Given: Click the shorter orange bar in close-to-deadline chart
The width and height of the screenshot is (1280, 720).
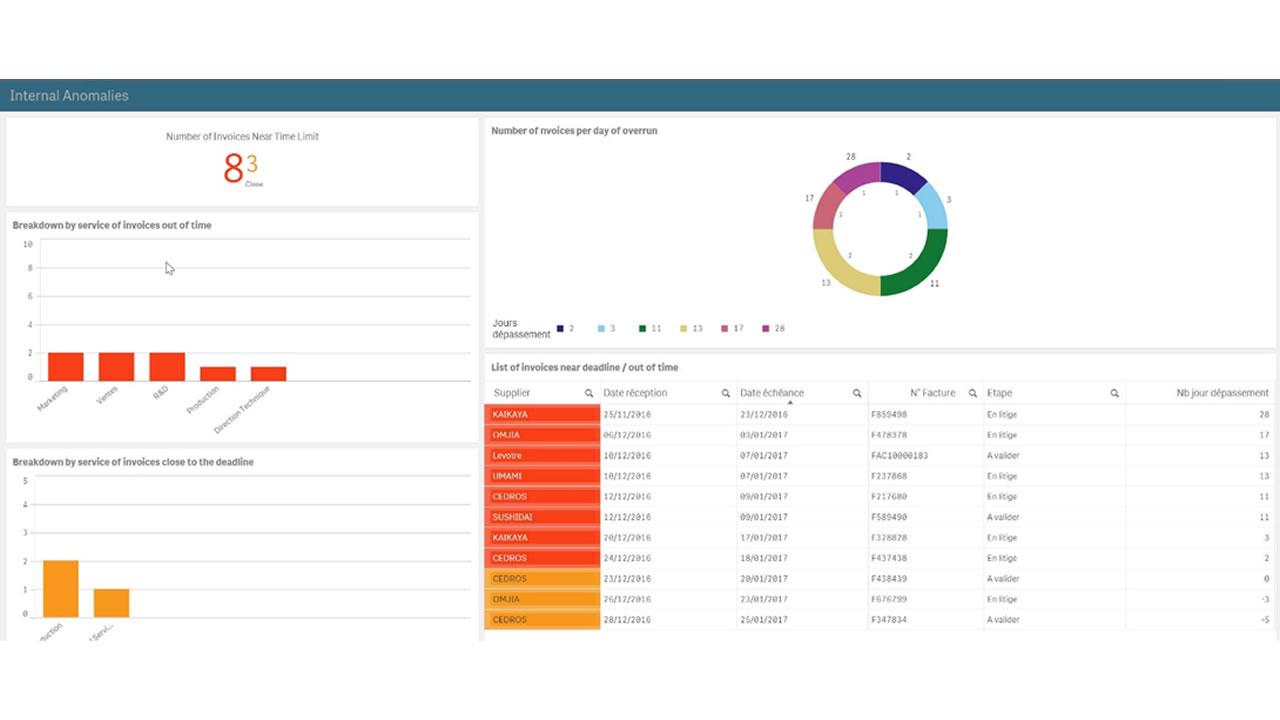Looking at the screenshot, I should click(111, 603).
